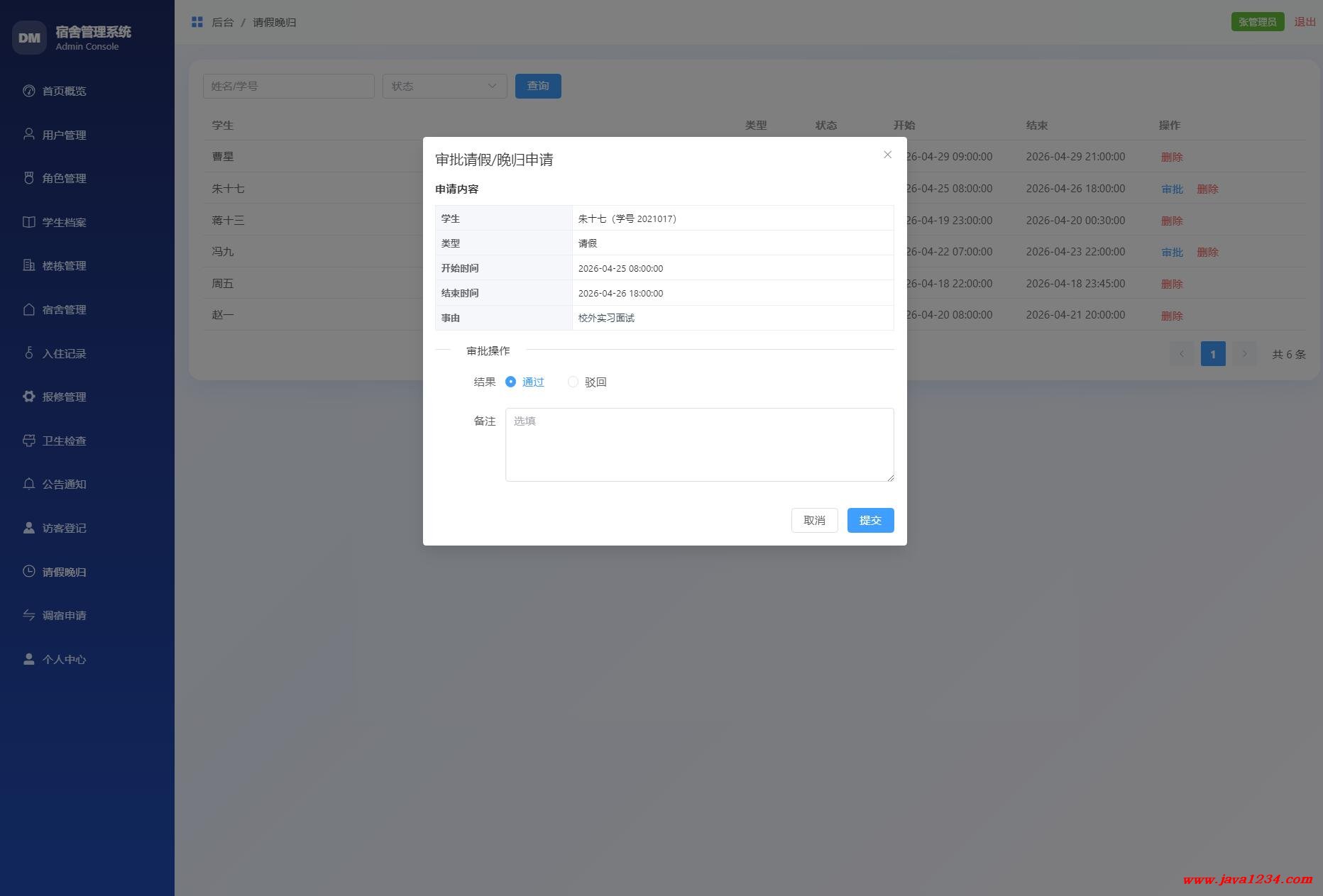Click the clock icon beside 请假晚归
Image resolution: width=1323 pixels, height=896 pixels.
point(28,571)
